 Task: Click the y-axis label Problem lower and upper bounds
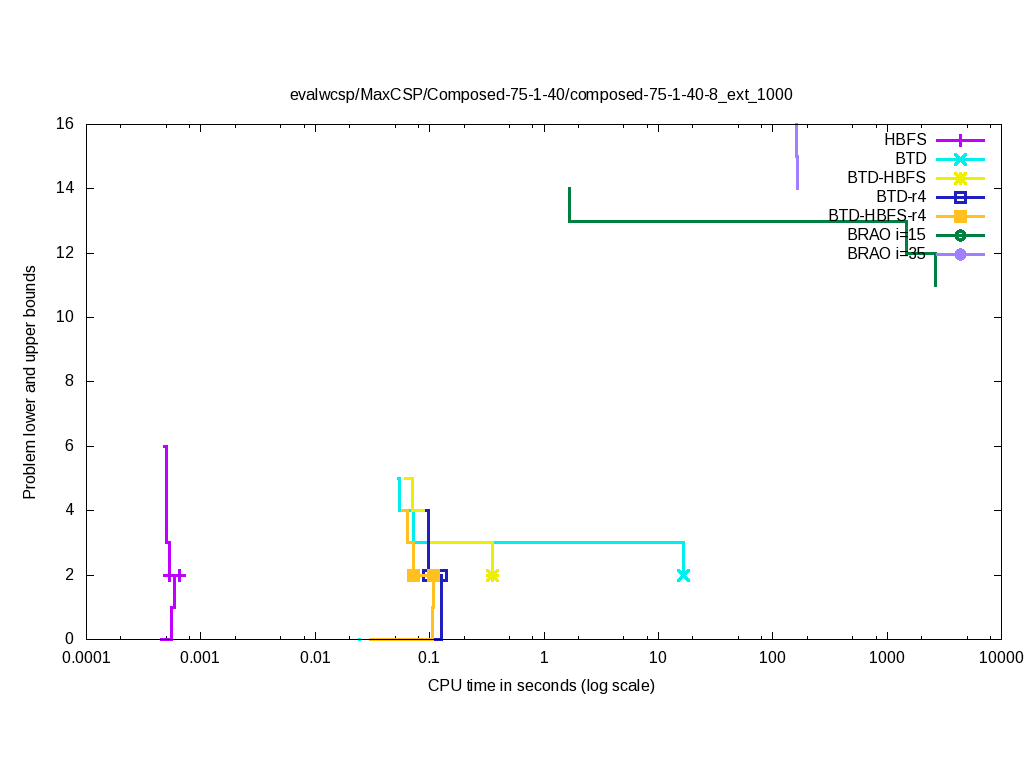point(30,382)
